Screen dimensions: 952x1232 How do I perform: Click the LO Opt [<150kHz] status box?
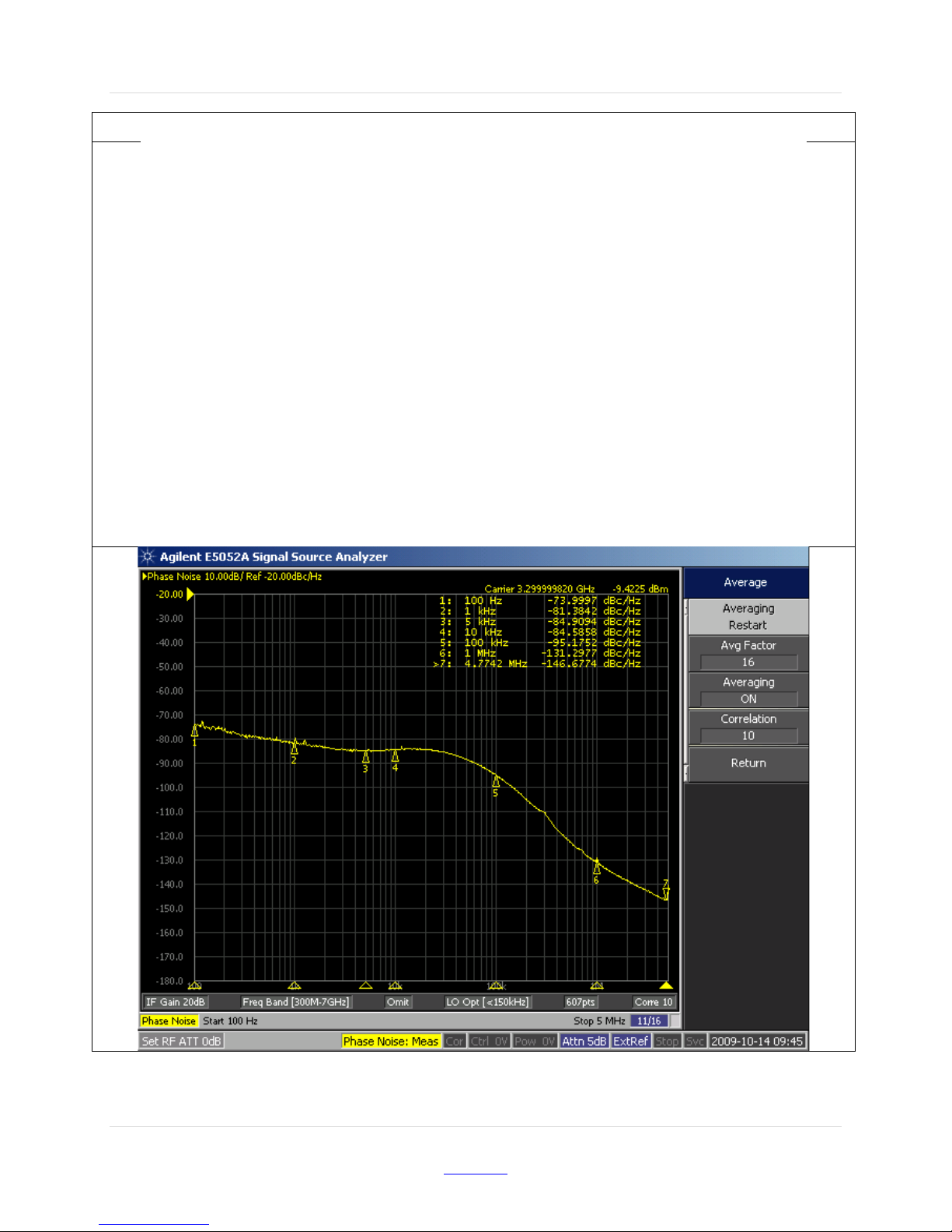pyautogui.click(x=487, y=1002)
